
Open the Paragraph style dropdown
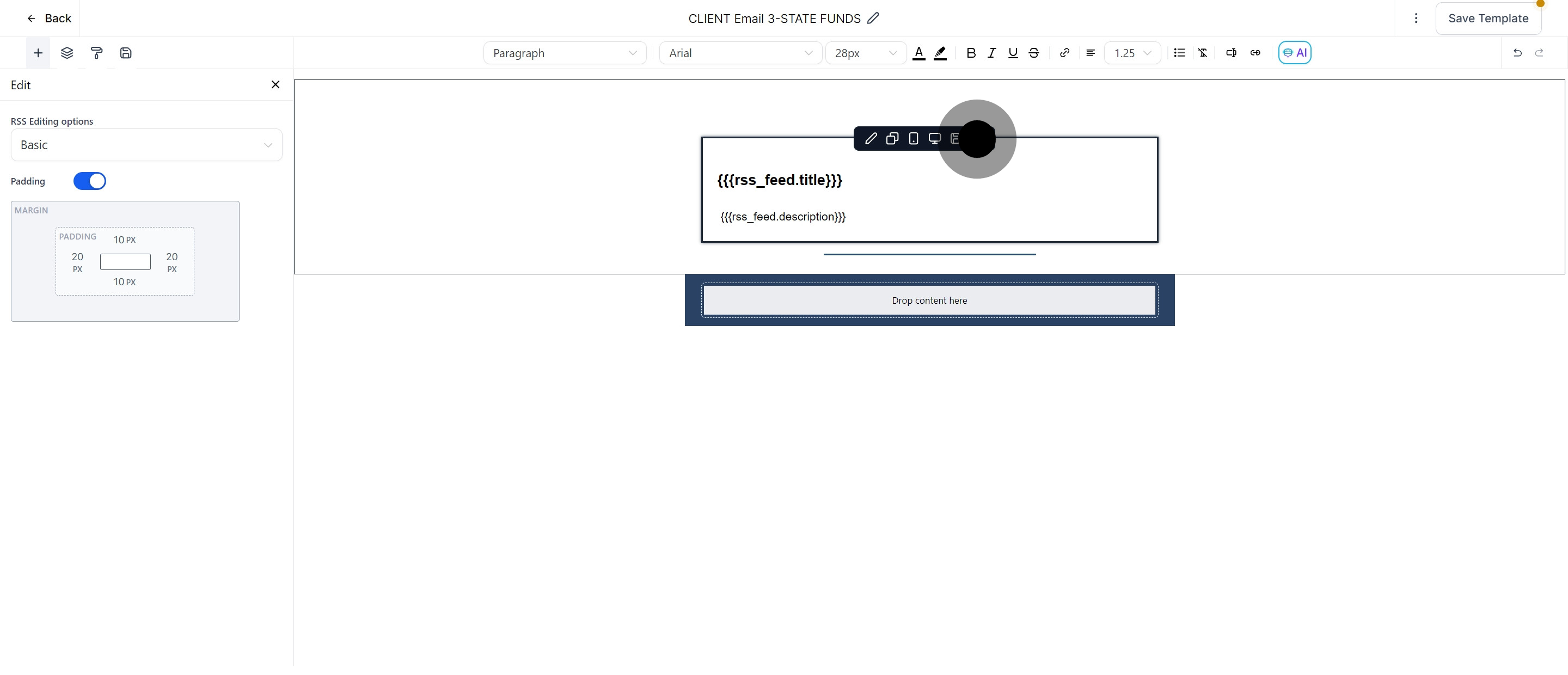[x=564, y=53]
